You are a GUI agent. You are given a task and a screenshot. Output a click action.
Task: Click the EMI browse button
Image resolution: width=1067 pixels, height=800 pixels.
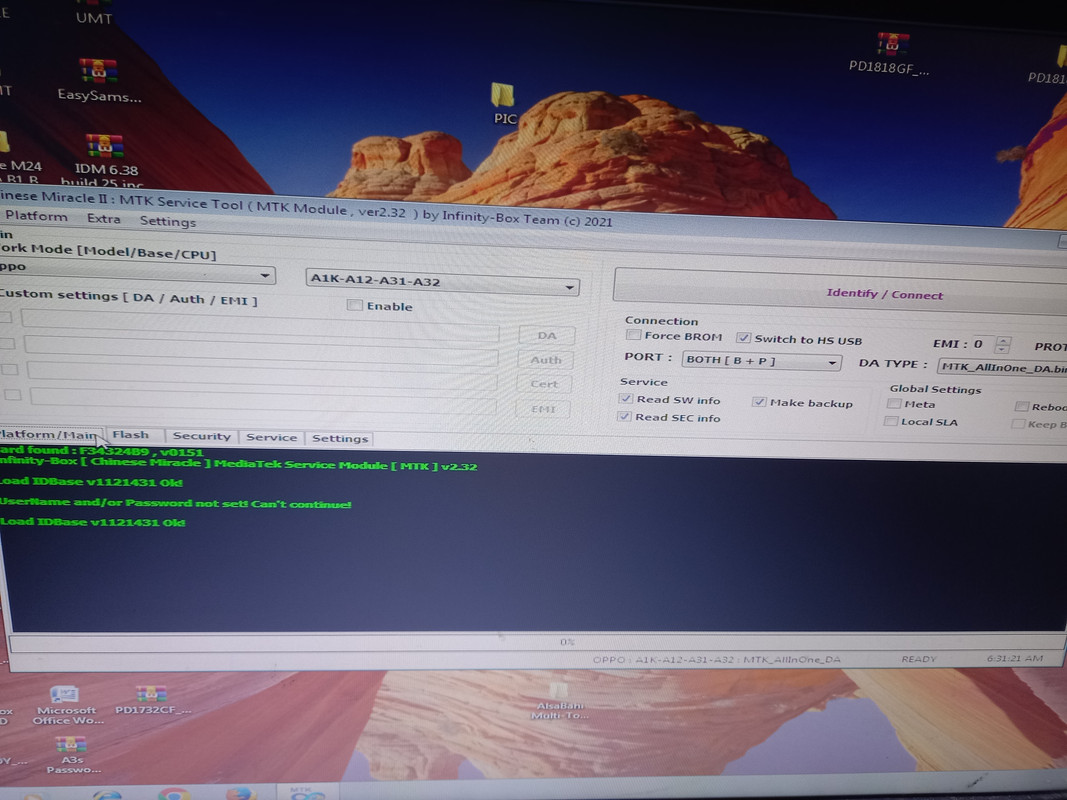[x=542, y=409]
